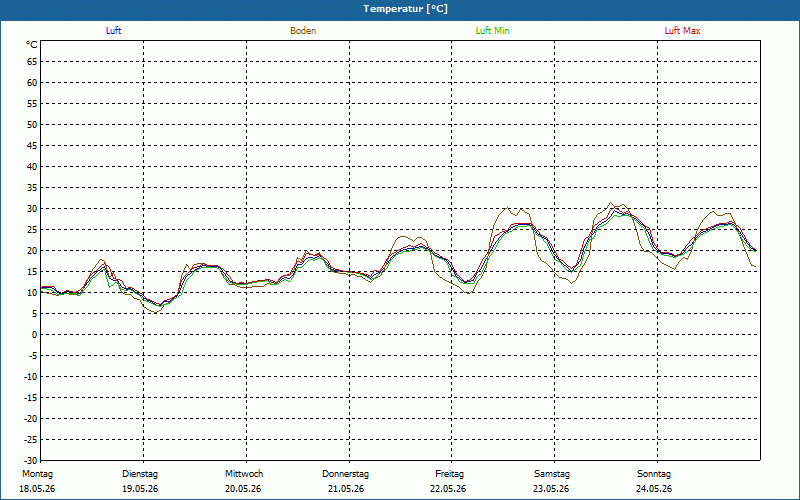Click the Dienstag day label
800x500 pixels.
tap(140, 474)
